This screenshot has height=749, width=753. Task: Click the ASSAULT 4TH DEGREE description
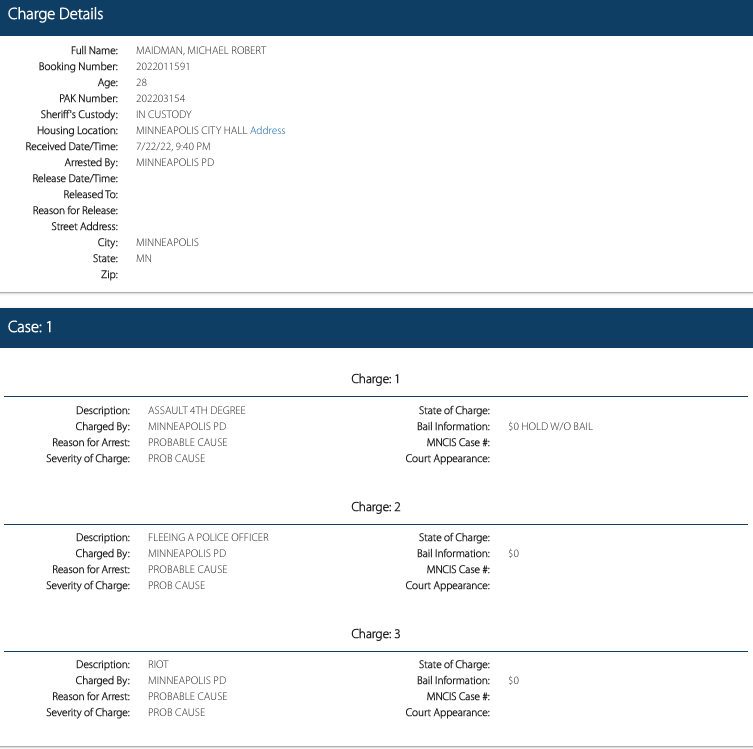coord(196,410)
